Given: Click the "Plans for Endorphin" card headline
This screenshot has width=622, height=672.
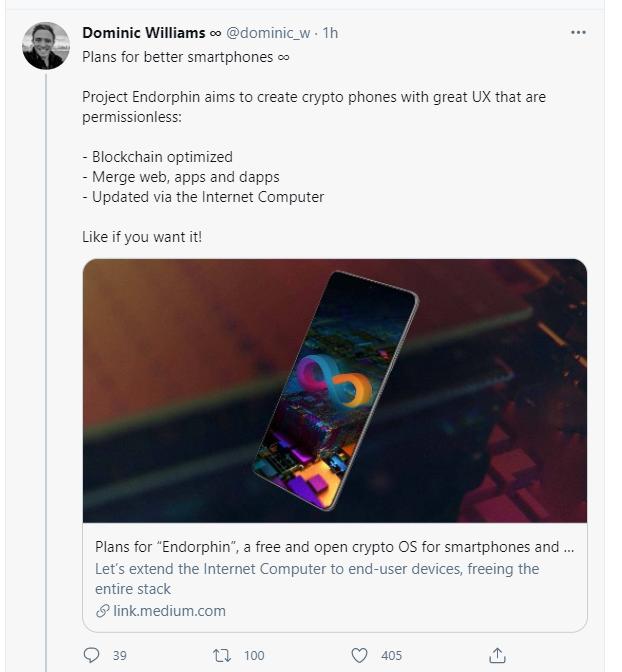Looking at the screenshot, I should pos(334,547).
